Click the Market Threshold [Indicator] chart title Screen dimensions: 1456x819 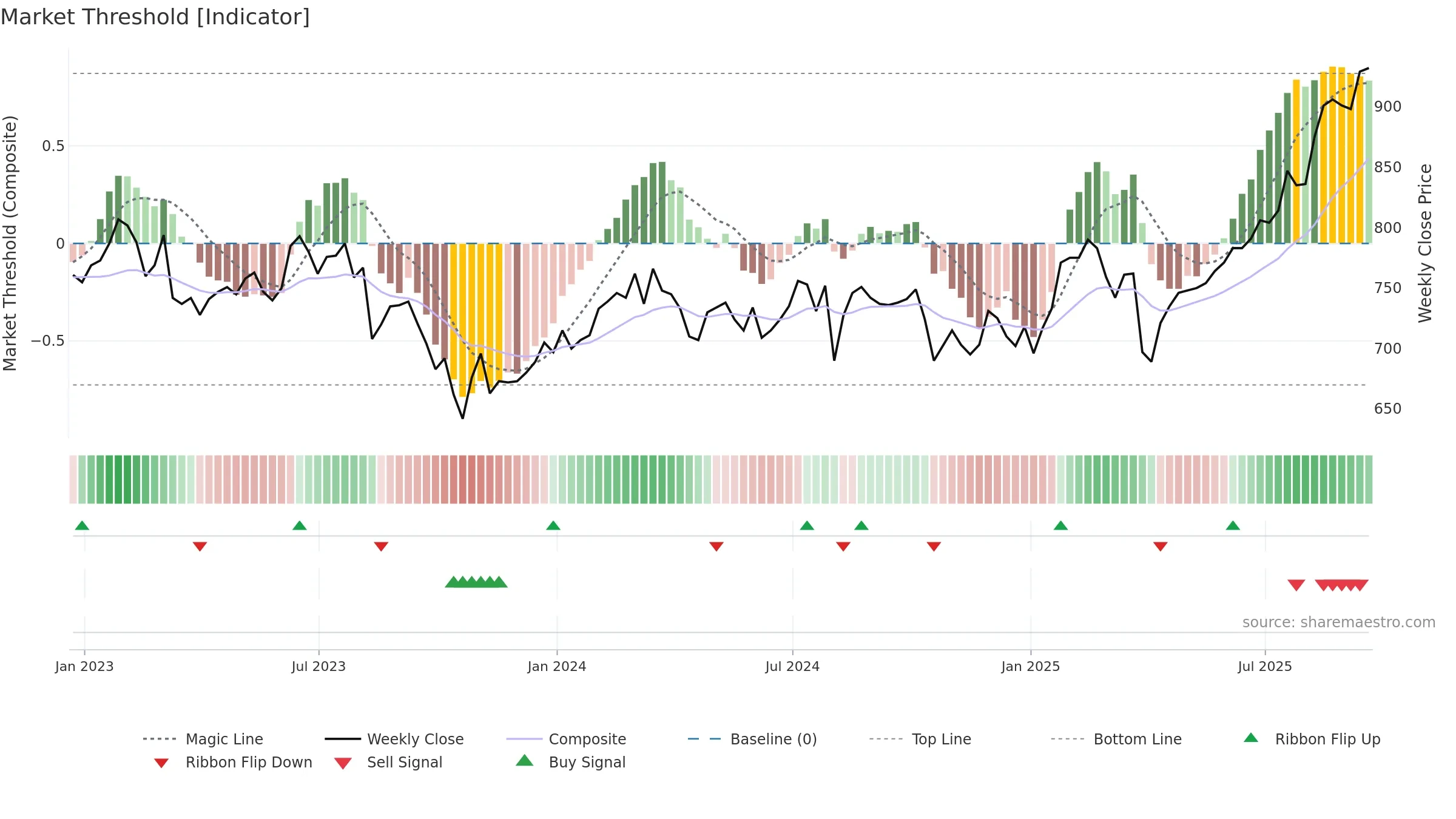tap(155, 17)
